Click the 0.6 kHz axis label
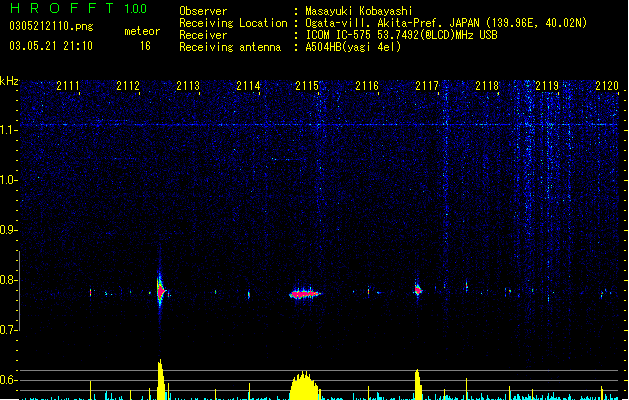The width and height of the screenshot is (629, 400). (x=8, y=380)
